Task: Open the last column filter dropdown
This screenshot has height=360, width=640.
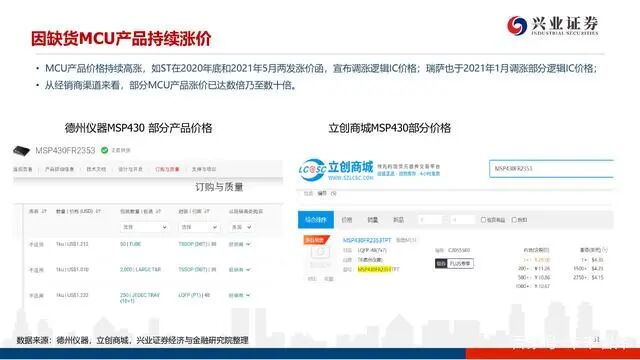Action: point(241,227)
